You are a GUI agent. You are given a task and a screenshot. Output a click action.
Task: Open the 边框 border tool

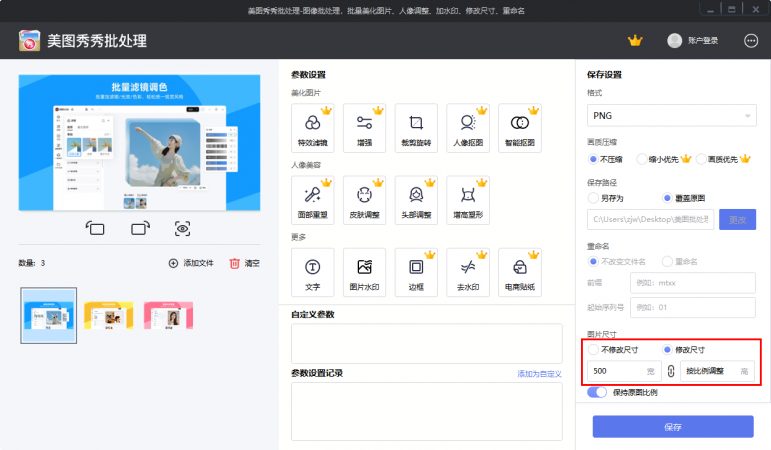point(416,271)
